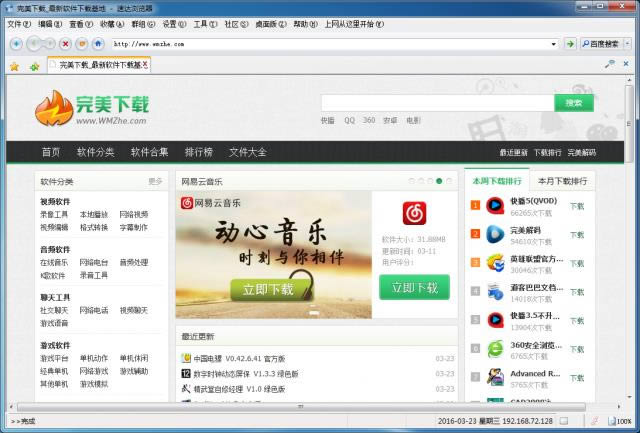Screen dimensions: 640x433
Task: Click the yellow favorites star icon
Action: click(x=14, y=66)
